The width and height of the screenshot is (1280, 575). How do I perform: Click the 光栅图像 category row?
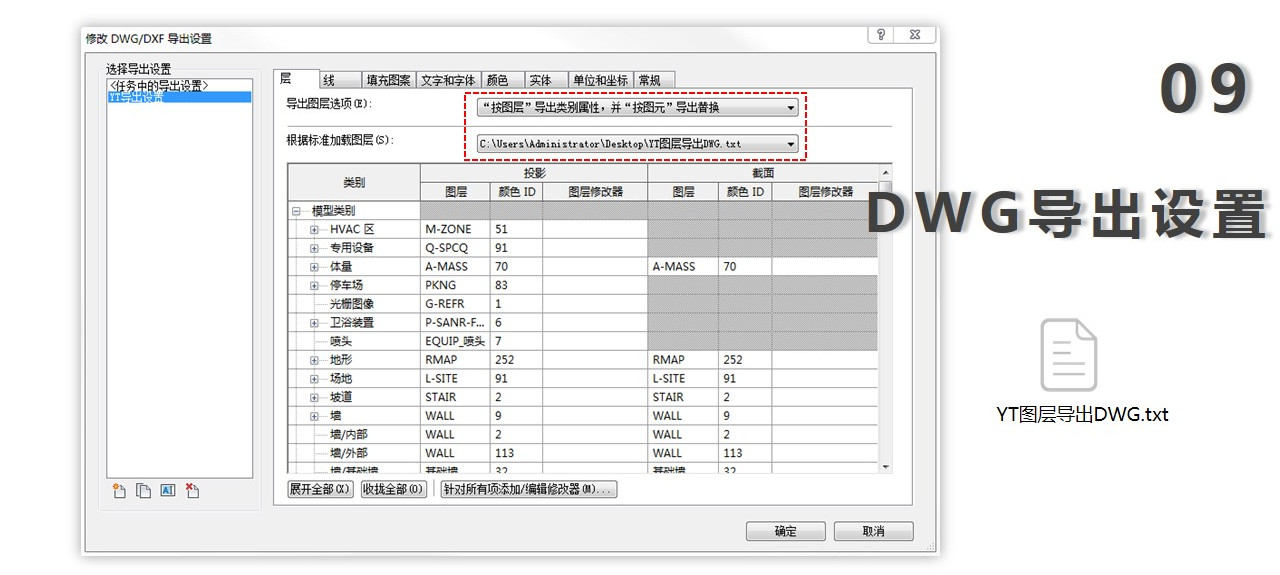(x=354, y=304)
